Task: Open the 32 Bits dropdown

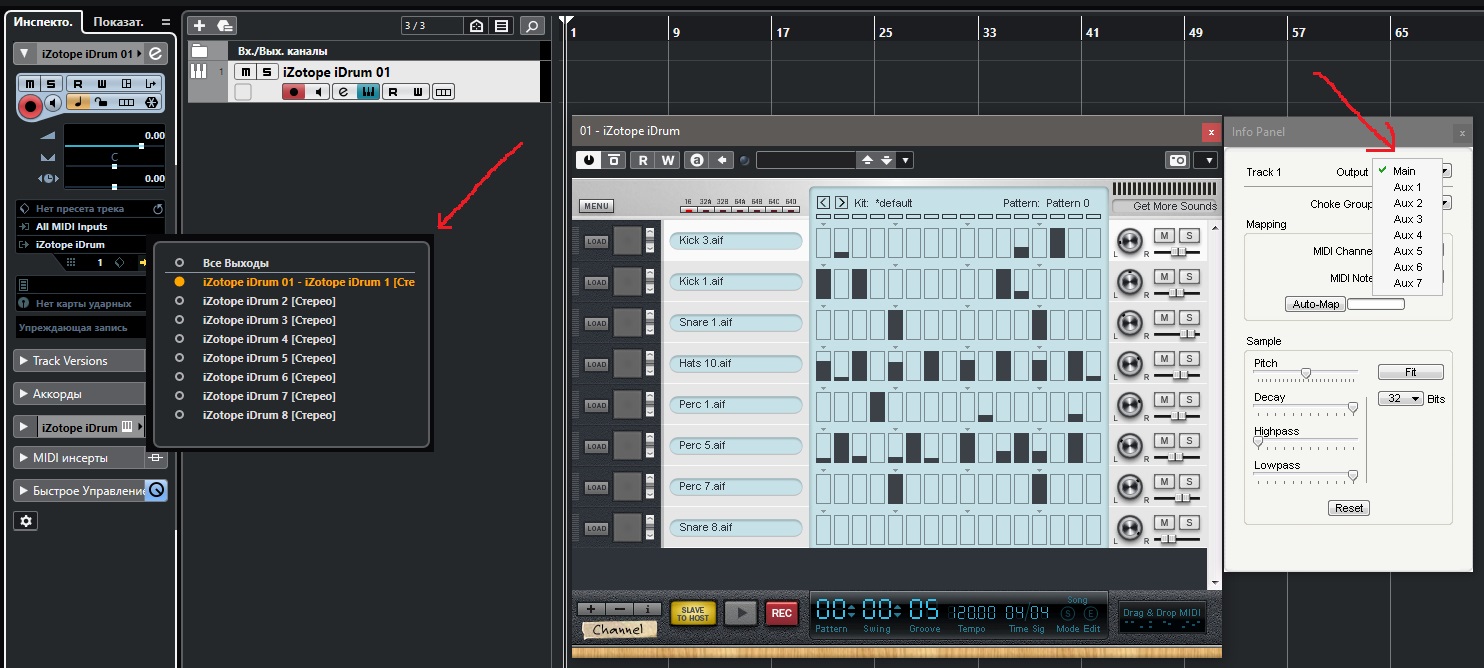Action: point(1401,399)
